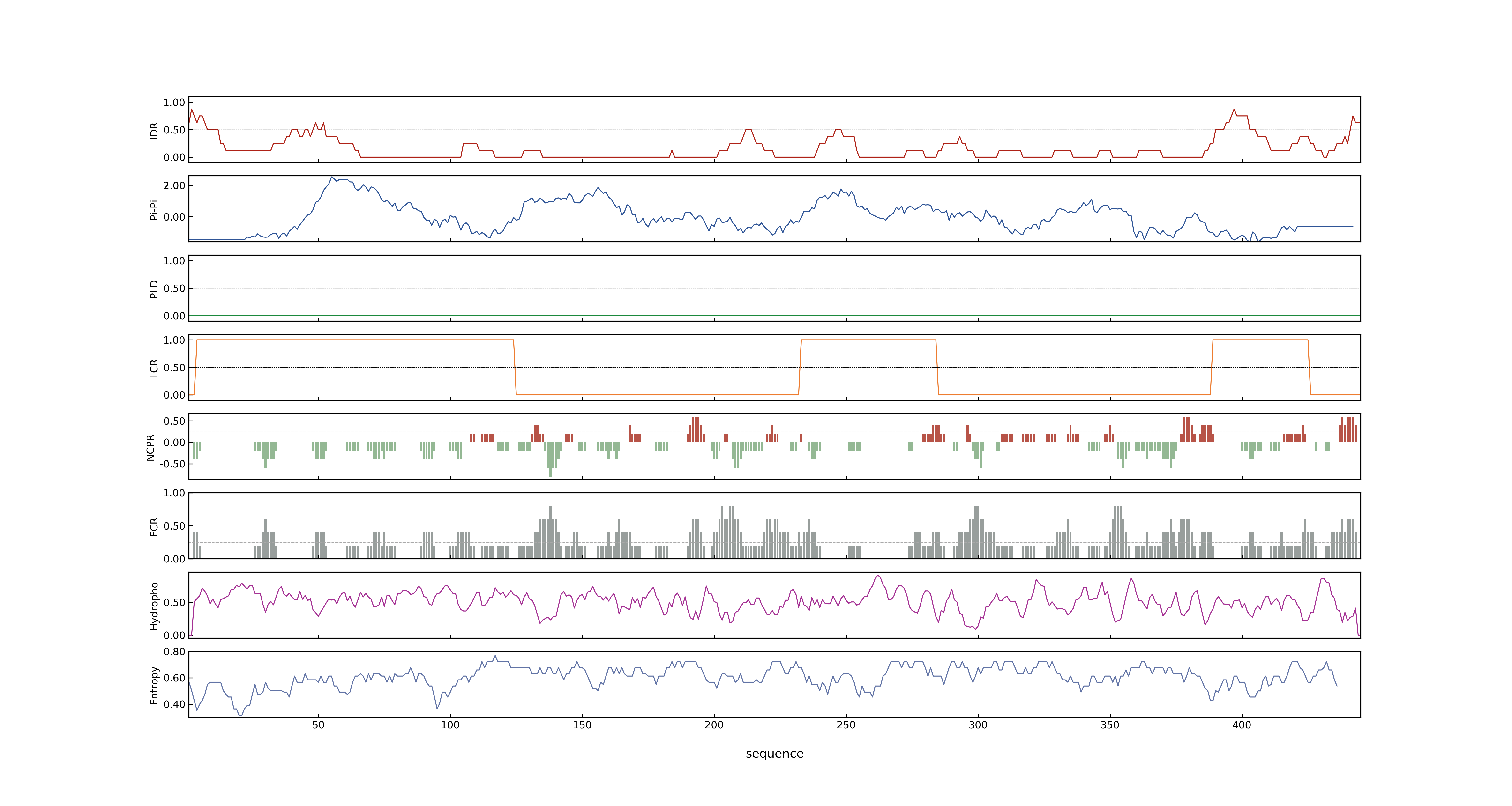This screenshot has width=1512, height=806.
Task: Select the x-axis tick label 300
Action: pos(978,725)
